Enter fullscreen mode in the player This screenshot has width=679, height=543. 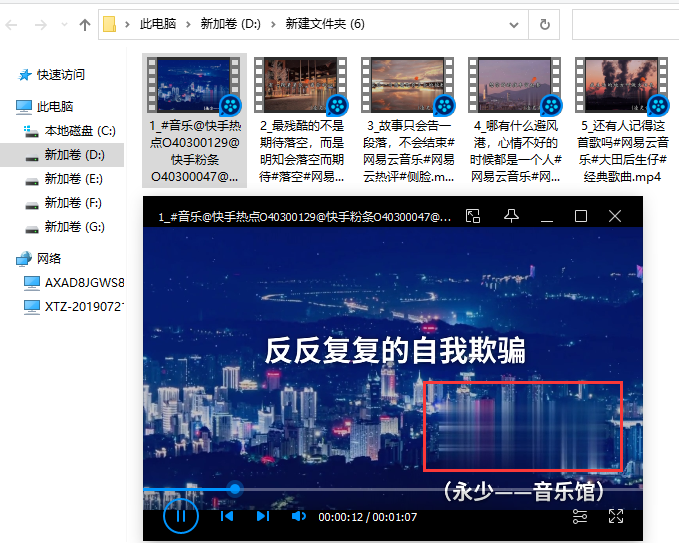click(x=616, y=516)
